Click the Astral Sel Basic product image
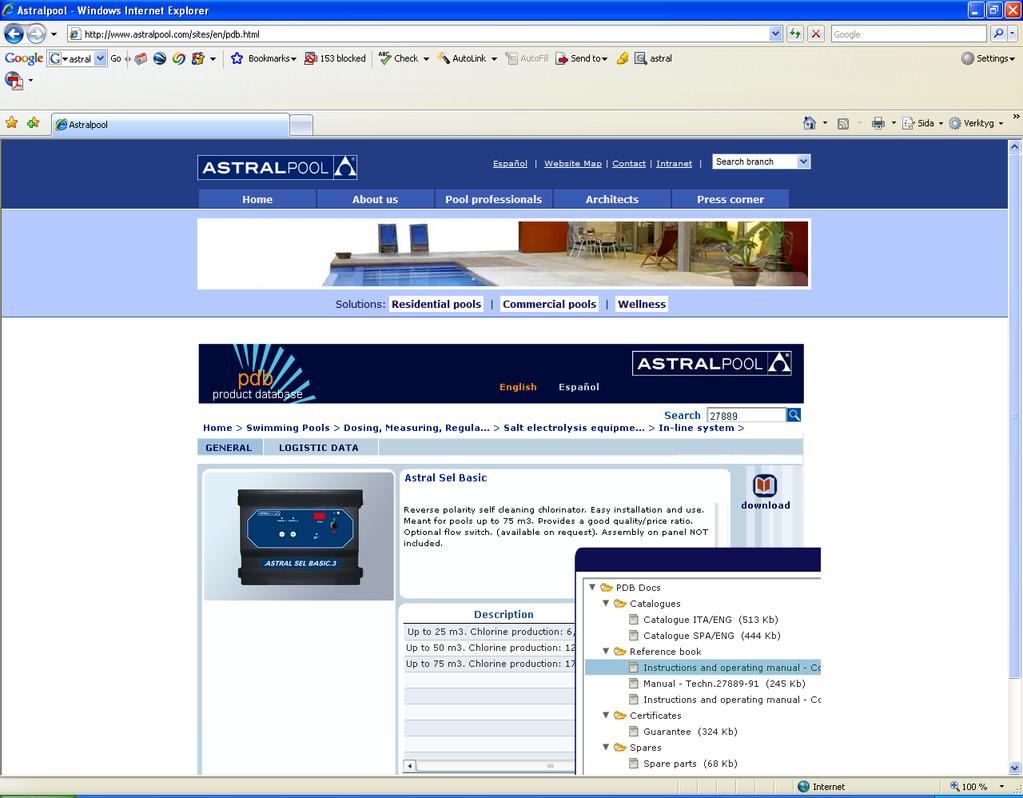This screenshot has width=1023, height=798. pos(299,536)
